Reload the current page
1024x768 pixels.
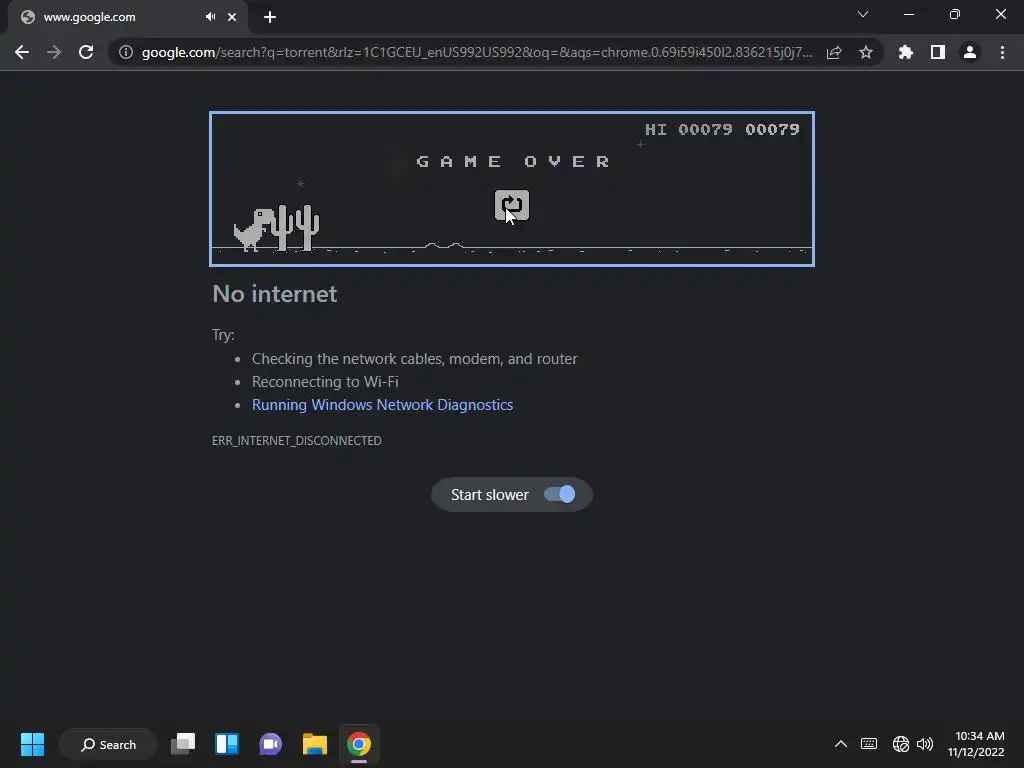86,52
